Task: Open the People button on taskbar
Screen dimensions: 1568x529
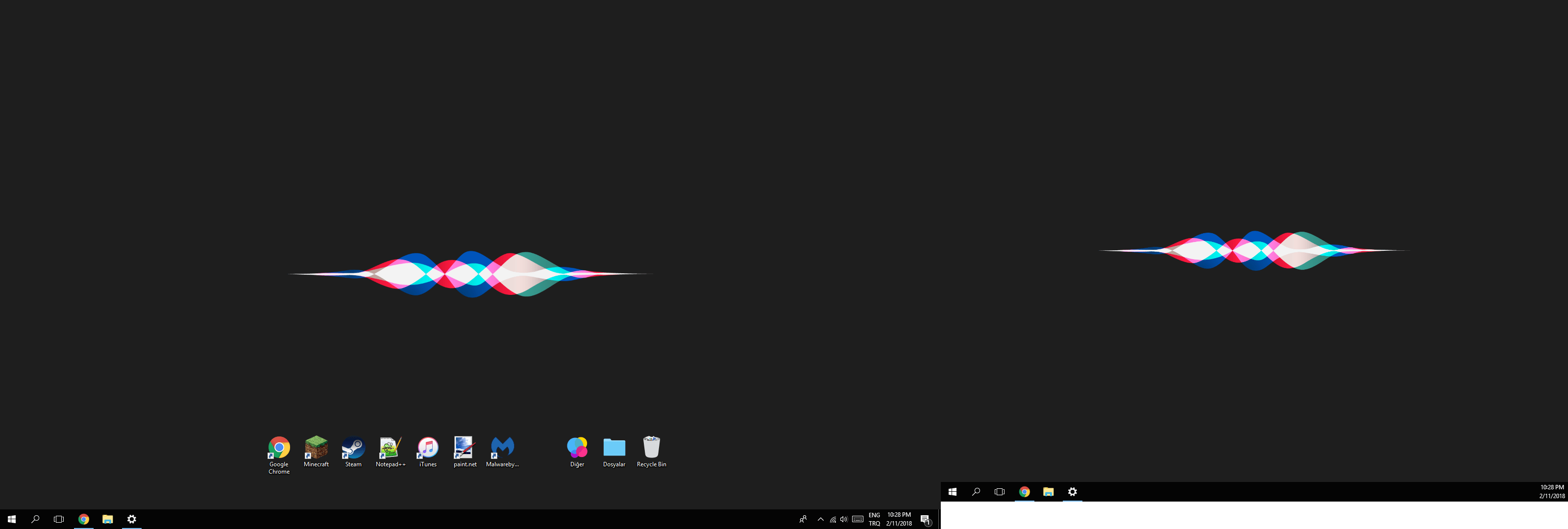Action: (x=803, y=519)
